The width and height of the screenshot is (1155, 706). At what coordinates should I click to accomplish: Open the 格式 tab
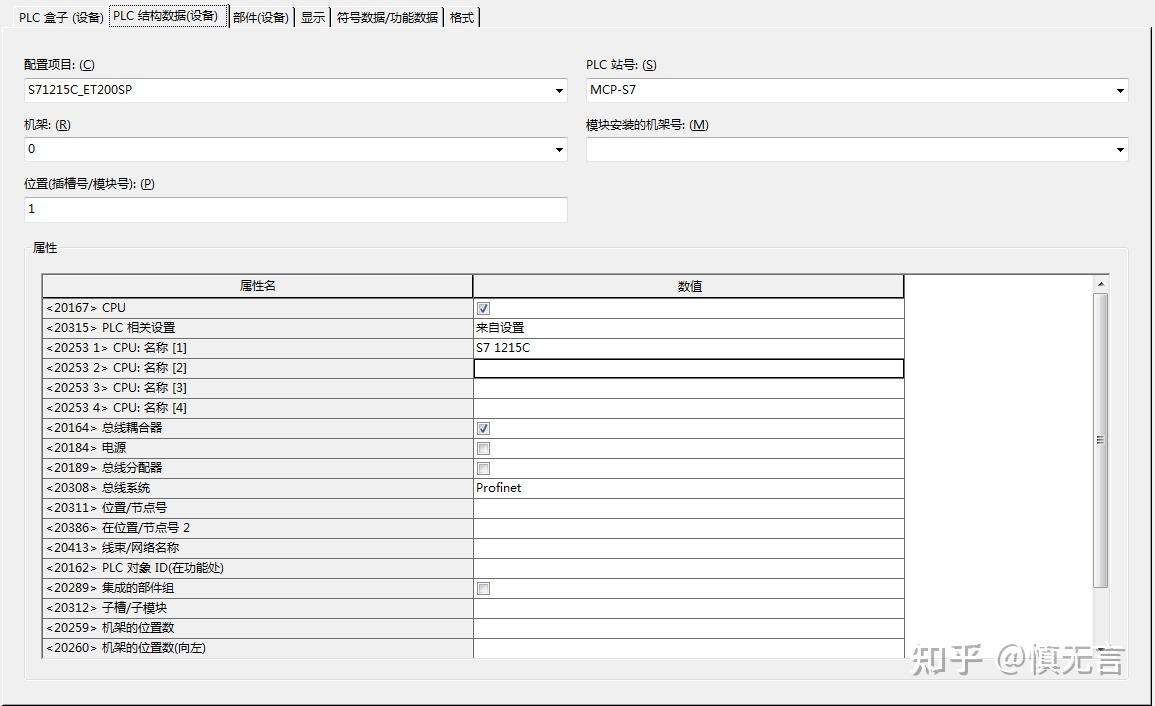click(462, 17)
